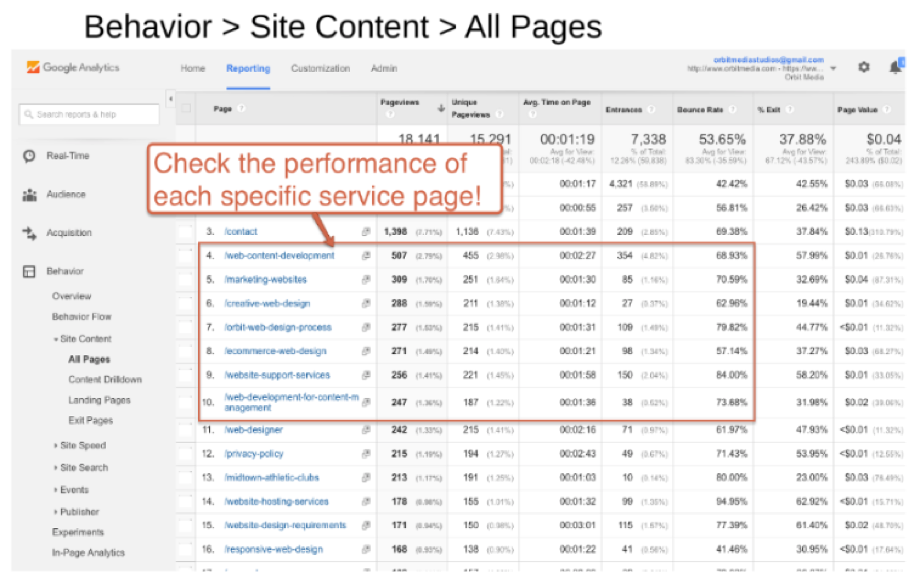The height and width of the screenshot is (578, 920).
Task: Sort by Pageviews using the down arrow
Action: point(441,108)
